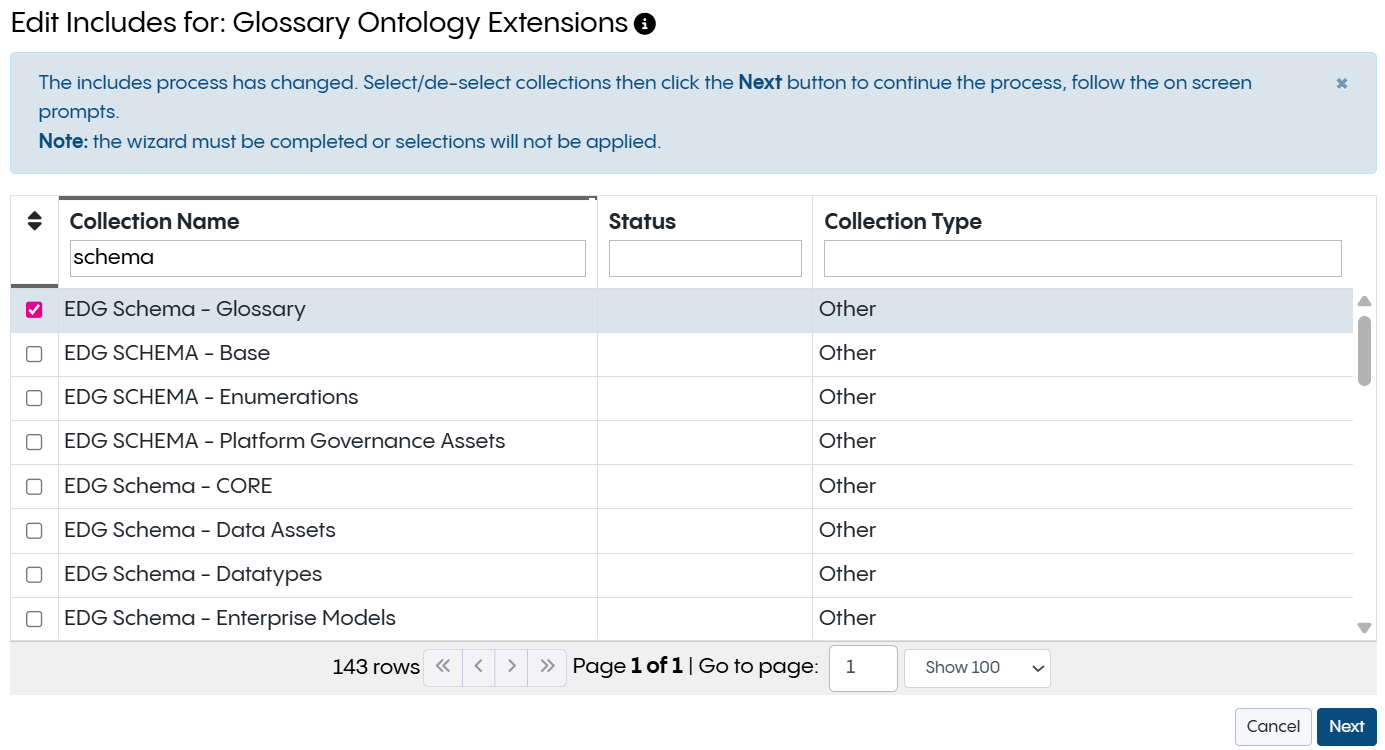Check EDG SCHEMA - Base collection
The image size is (1385, 750).
[x=34, y=353]
